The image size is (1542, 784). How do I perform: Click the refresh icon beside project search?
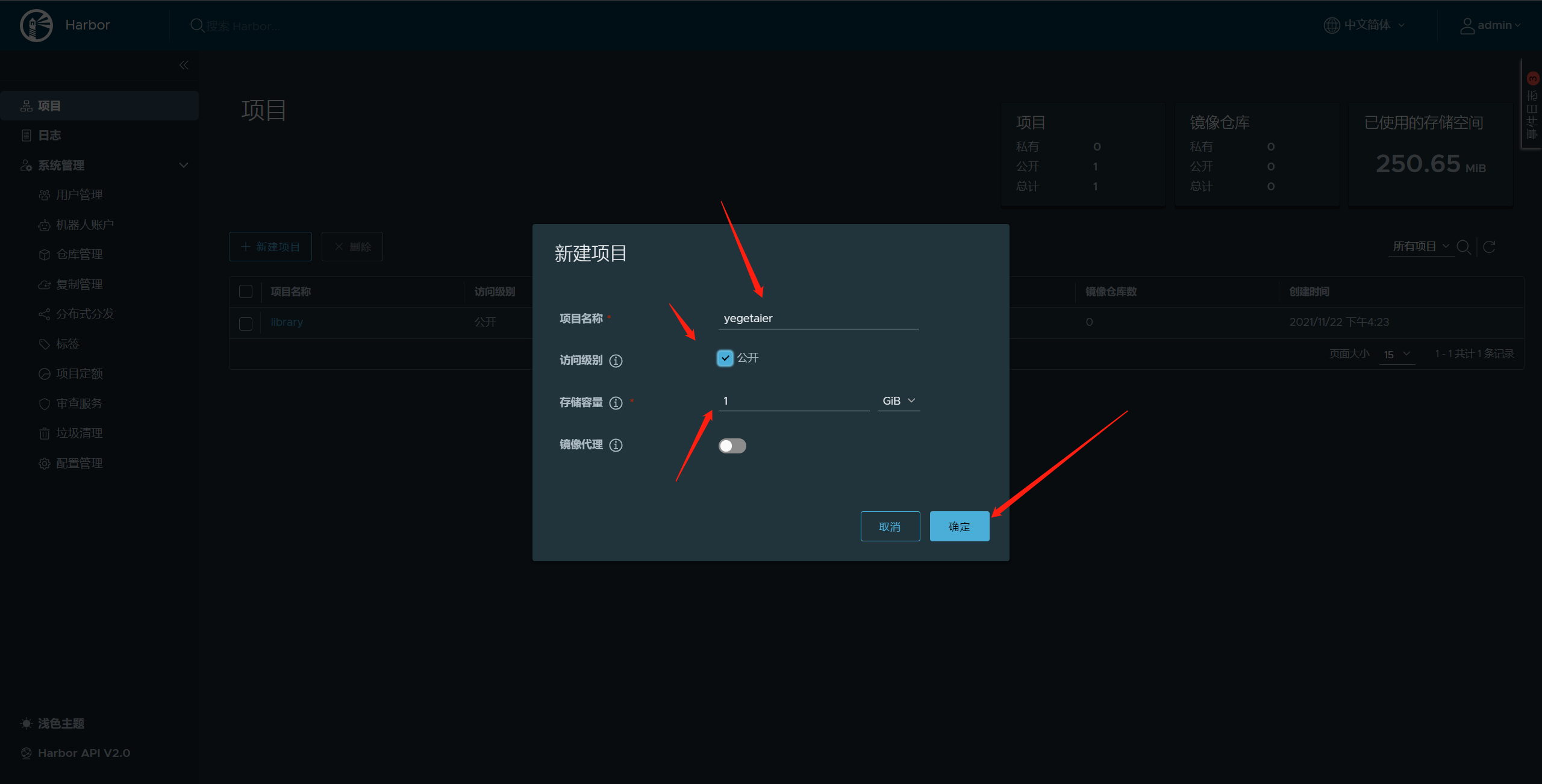(x=1489, y=247)
